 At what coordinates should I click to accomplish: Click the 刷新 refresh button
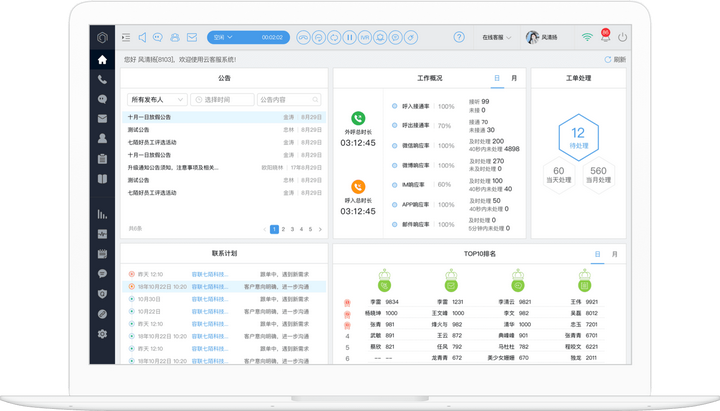coord(615,60)
